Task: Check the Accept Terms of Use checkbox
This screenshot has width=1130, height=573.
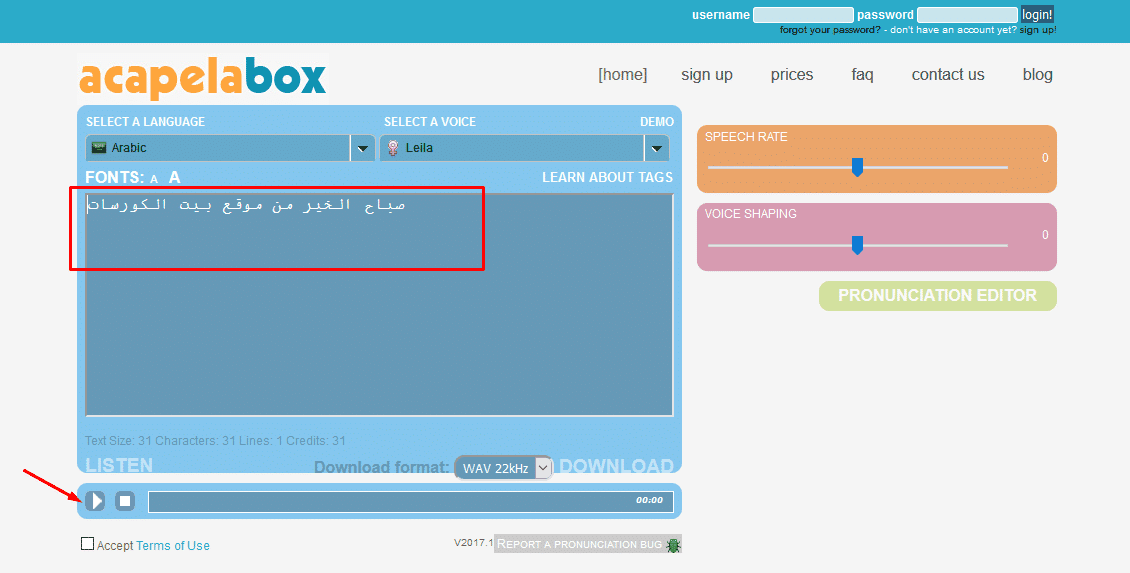Action: click(x=88, y=544)
